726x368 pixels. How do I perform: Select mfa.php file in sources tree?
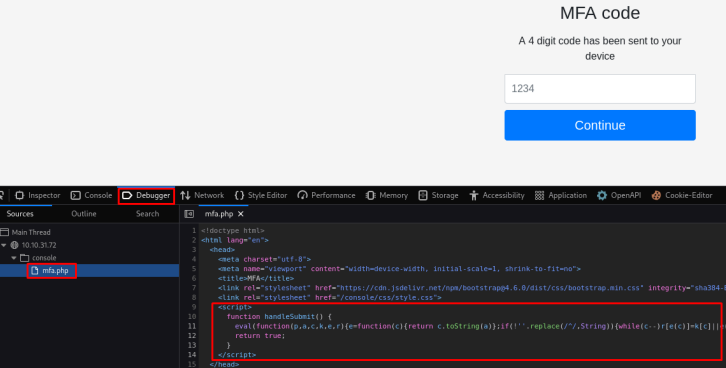(x=55, y=271)
